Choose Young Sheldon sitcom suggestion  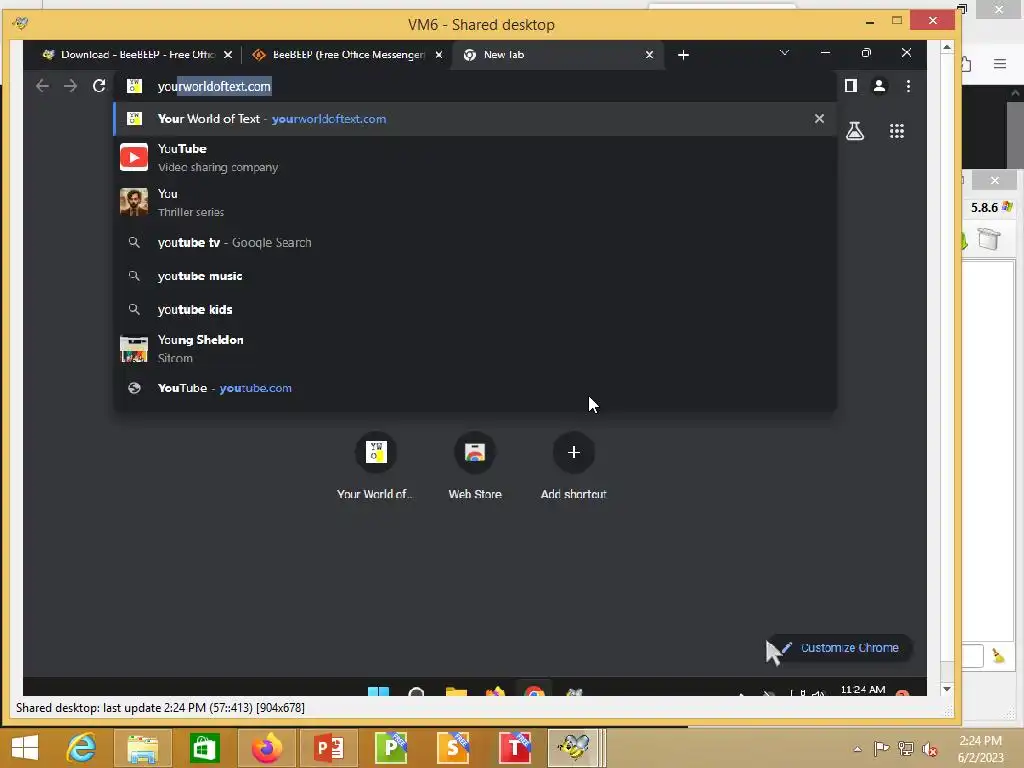[x=475, y=349]
